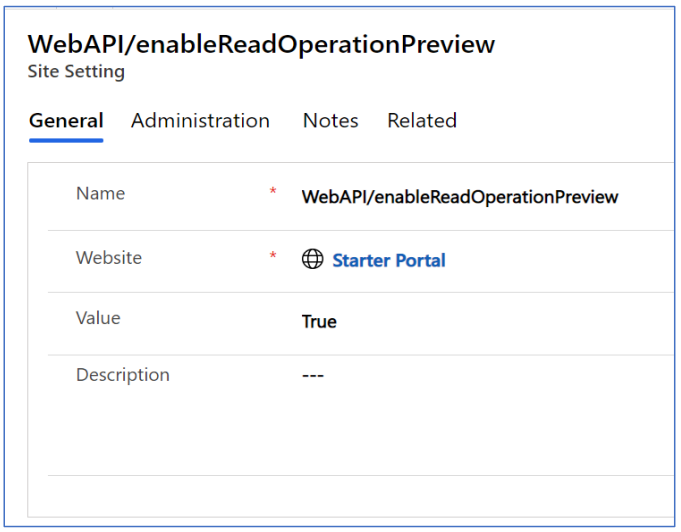681x532 pixels.
Task: Click the Name field containing WebAPI/enableReadOperationPreview
Action: click(x=460, y=197)
